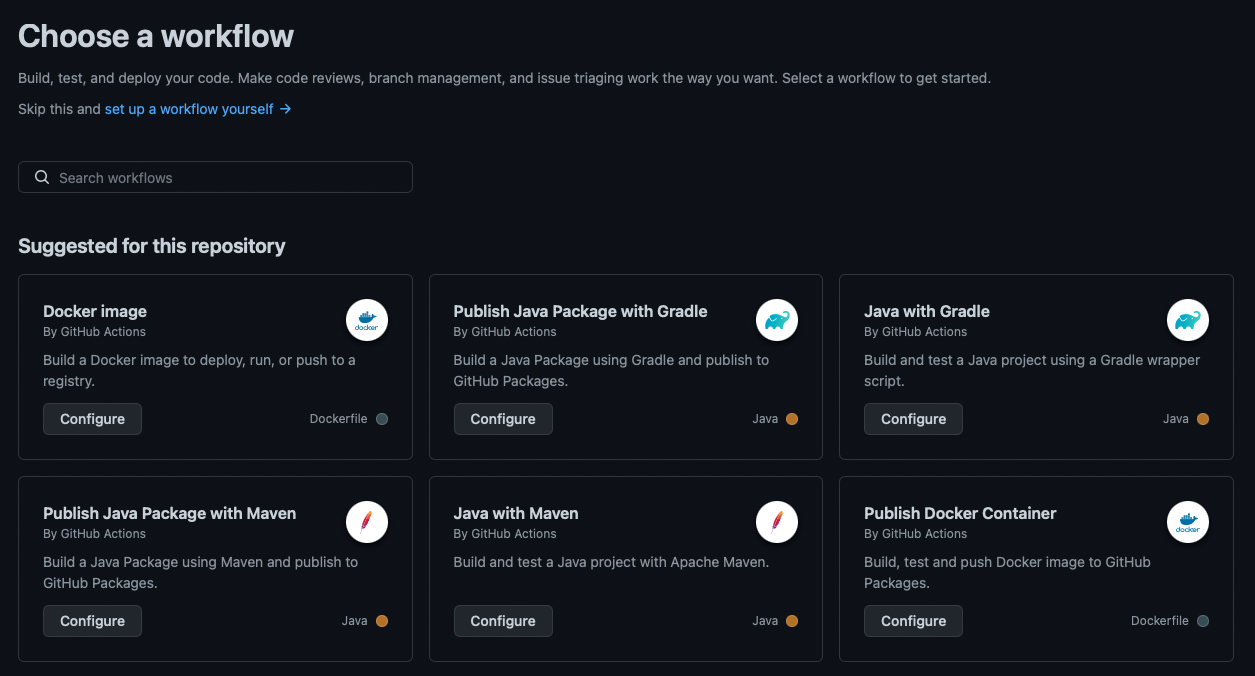Click the Publish Docker Container title
1255x676 pixels.
(x=960, y=513)
